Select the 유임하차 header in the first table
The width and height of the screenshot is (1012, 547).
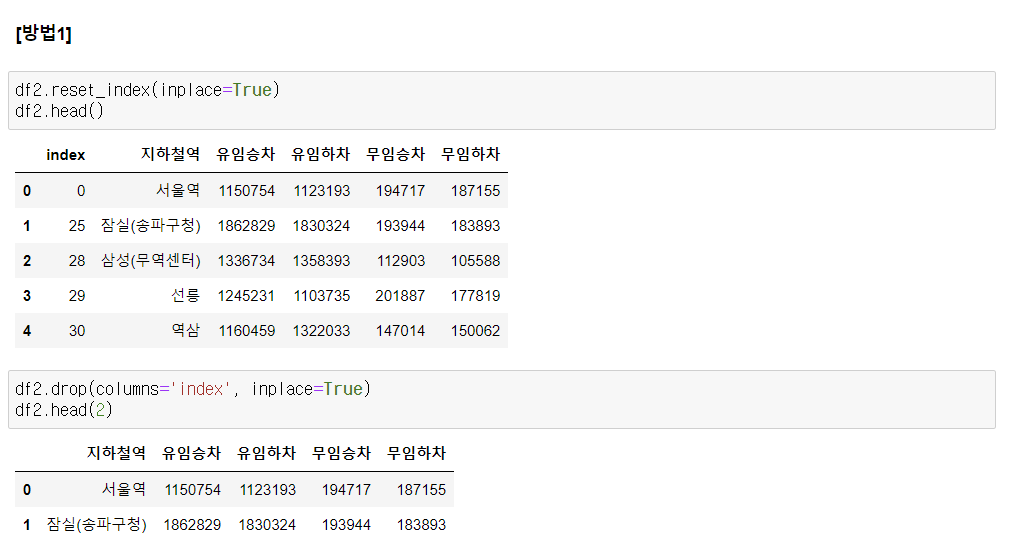click(x=320, y=154)
